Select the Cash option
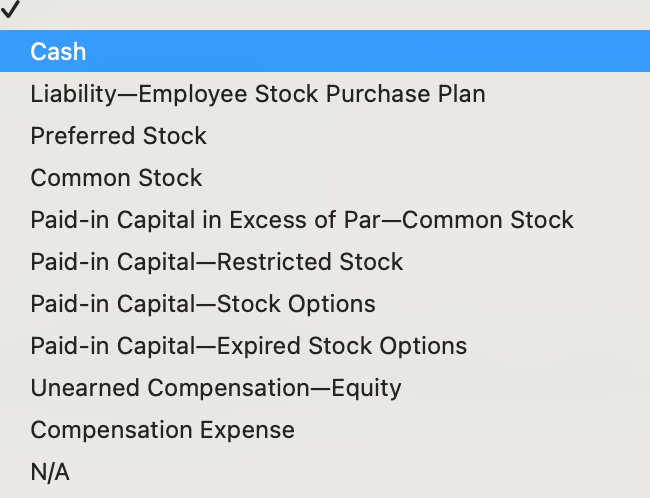 tap(58, 51)
